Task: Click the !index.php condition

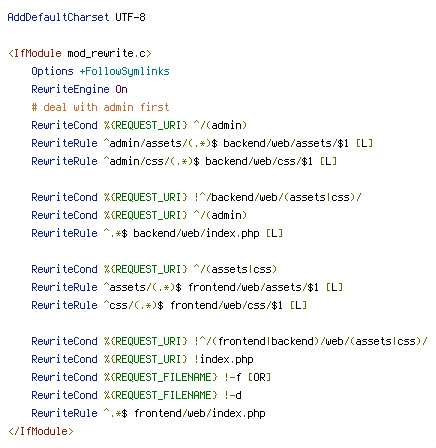Action: (x=224, y=359)
